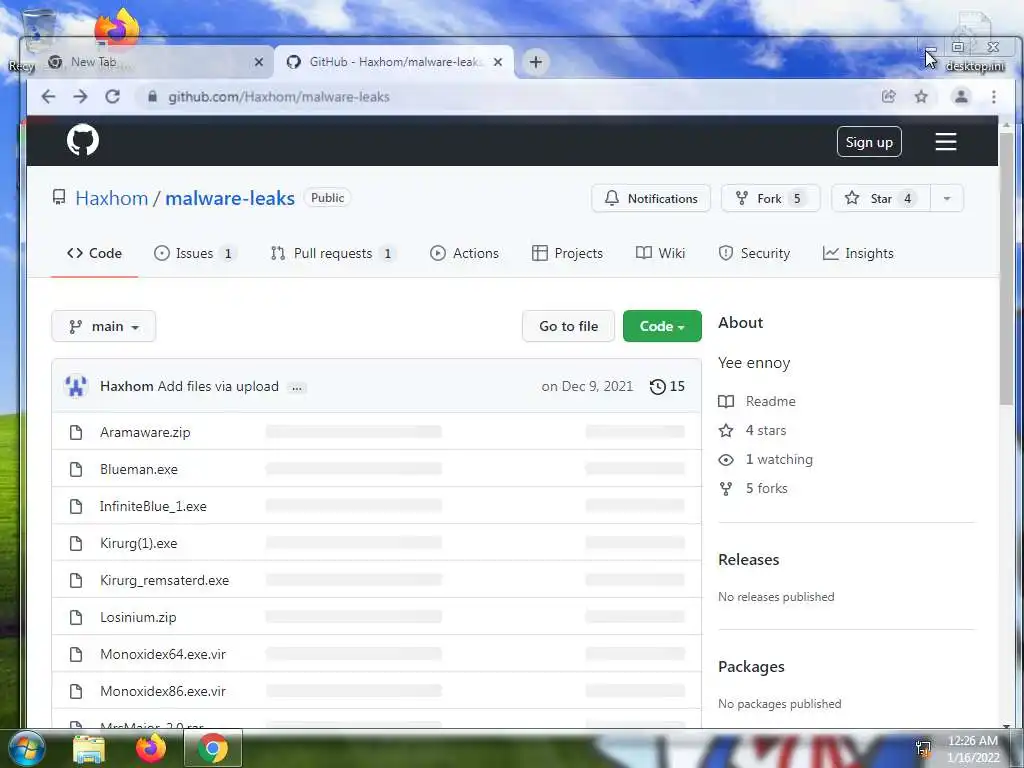Open the Wiki tab
1024x768 pixels.
pos(660,253)
